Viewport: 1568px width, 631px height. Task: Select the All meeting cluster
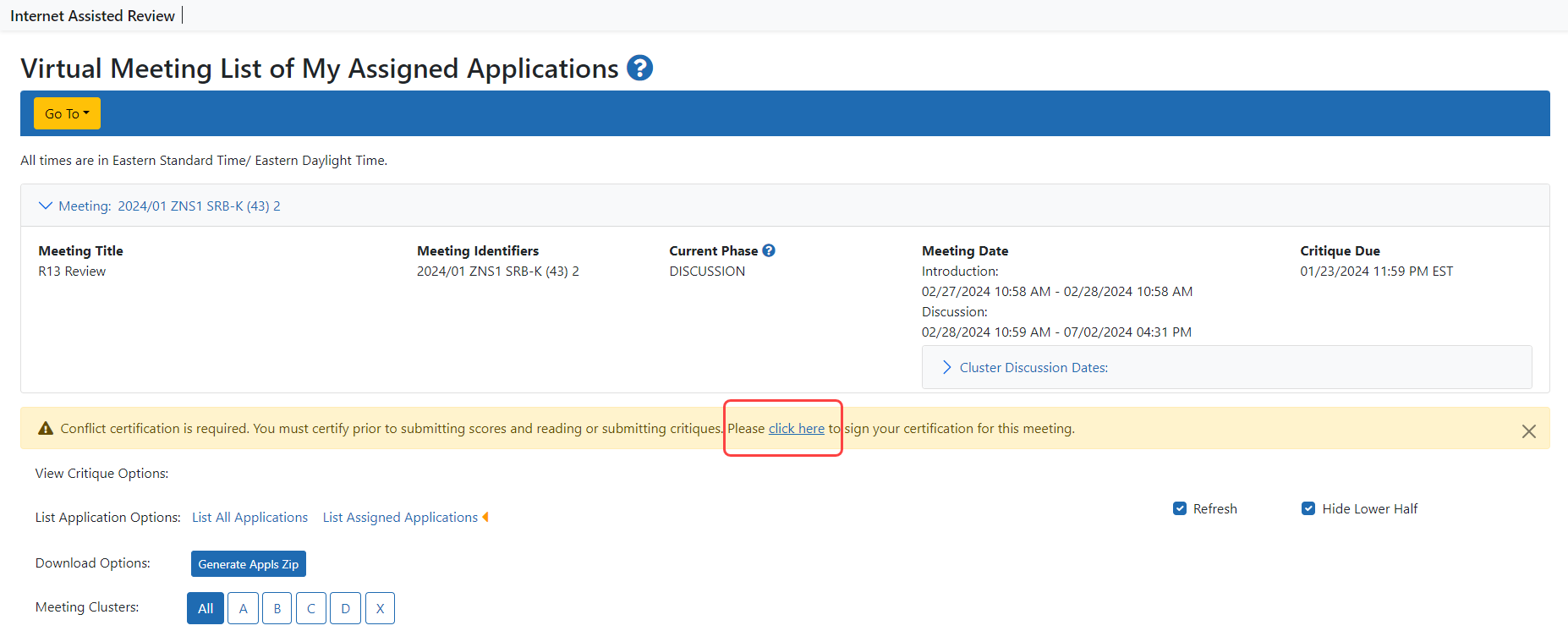coord(206,608)
